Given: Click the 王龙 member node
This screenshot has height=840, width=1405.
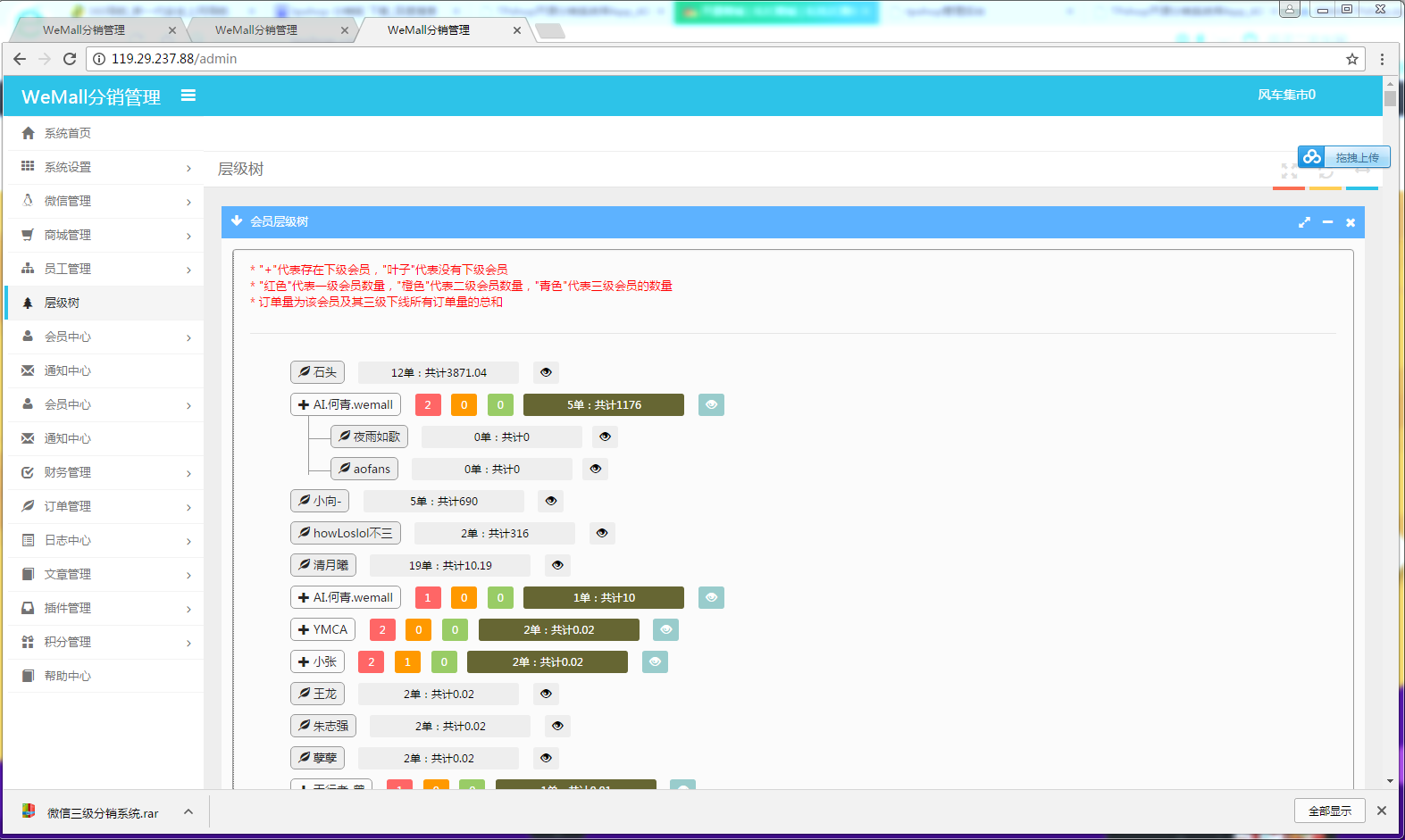Looking at the screenshot, I should (x=317, y=694).
